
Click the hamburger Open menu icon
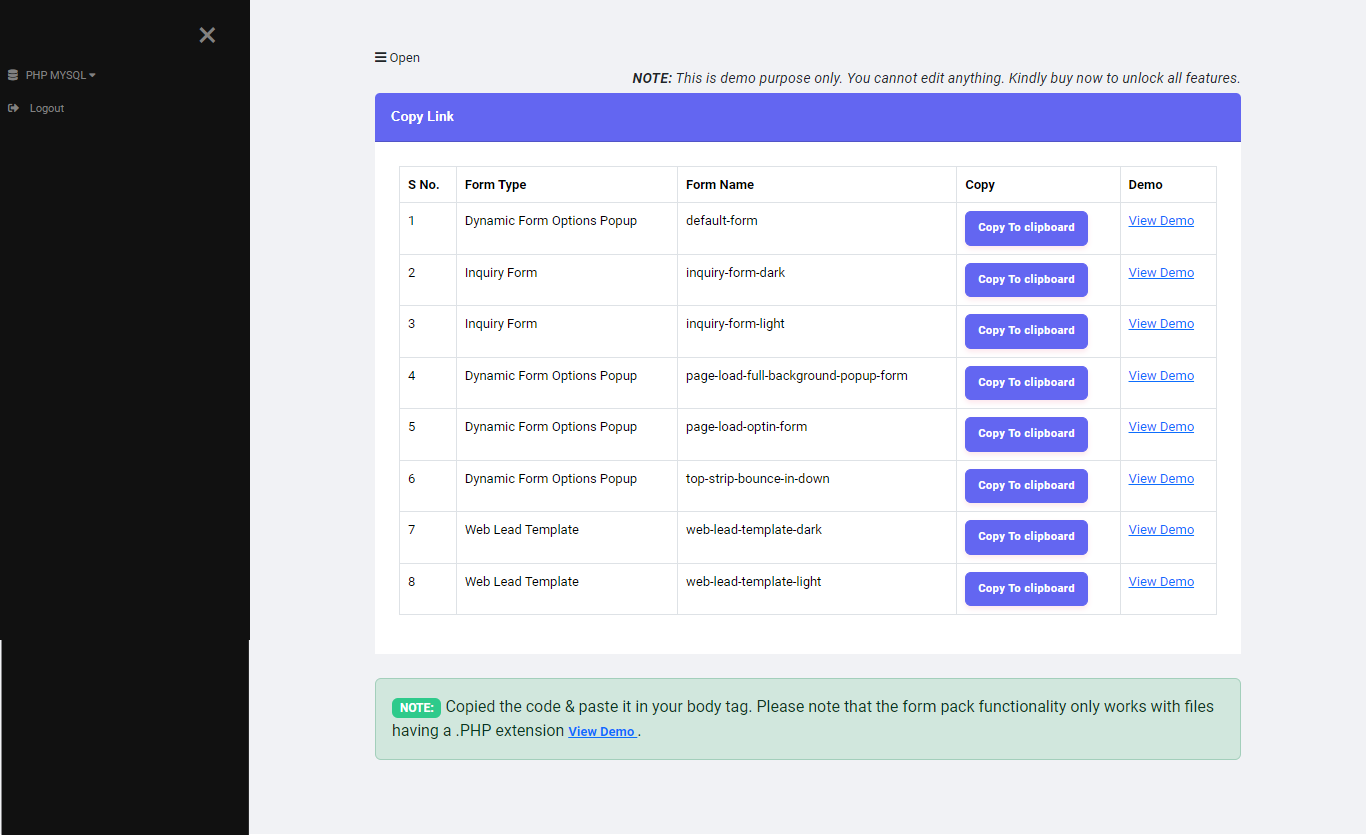pos(381,58)
